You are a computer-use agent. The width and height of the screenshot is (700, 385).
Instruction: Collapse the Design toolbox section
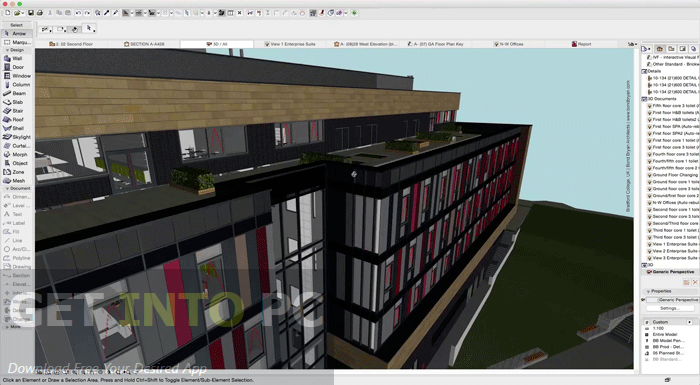[x=8, y=50]
